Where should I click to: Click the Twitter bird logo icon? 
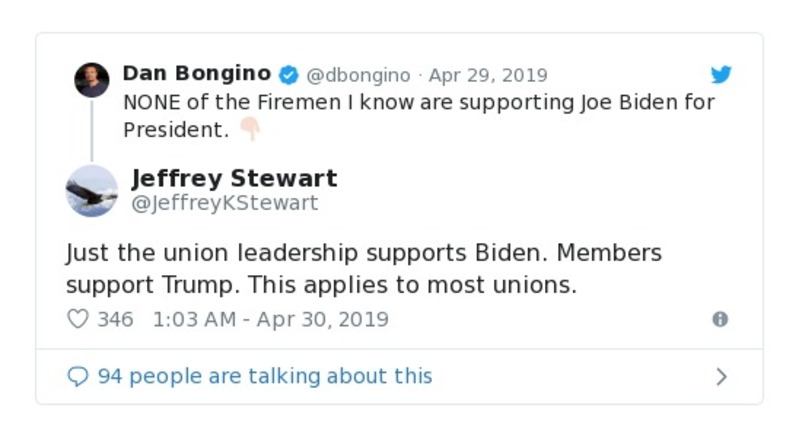[x=721, y=75]
